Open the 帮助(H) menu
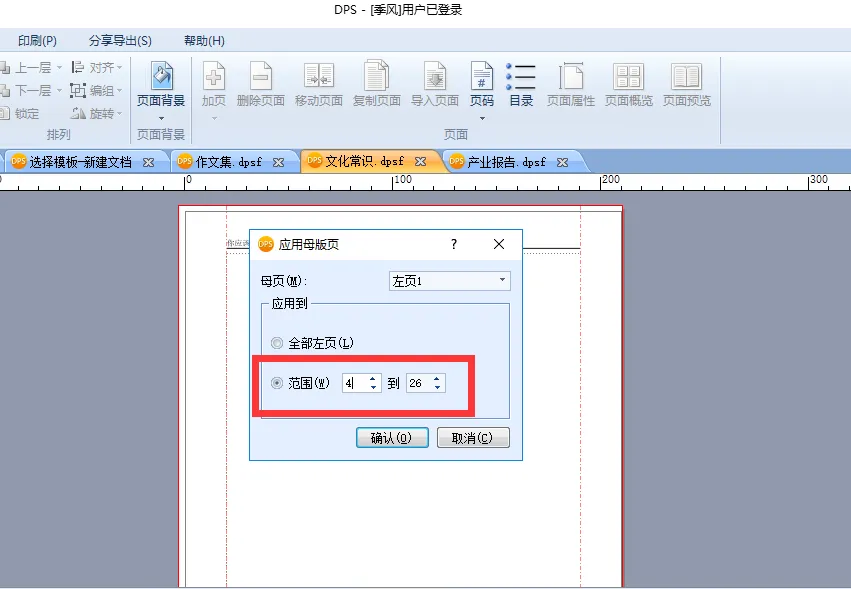The width and height of the screenshot is (851, 589). tap(204, 41)
